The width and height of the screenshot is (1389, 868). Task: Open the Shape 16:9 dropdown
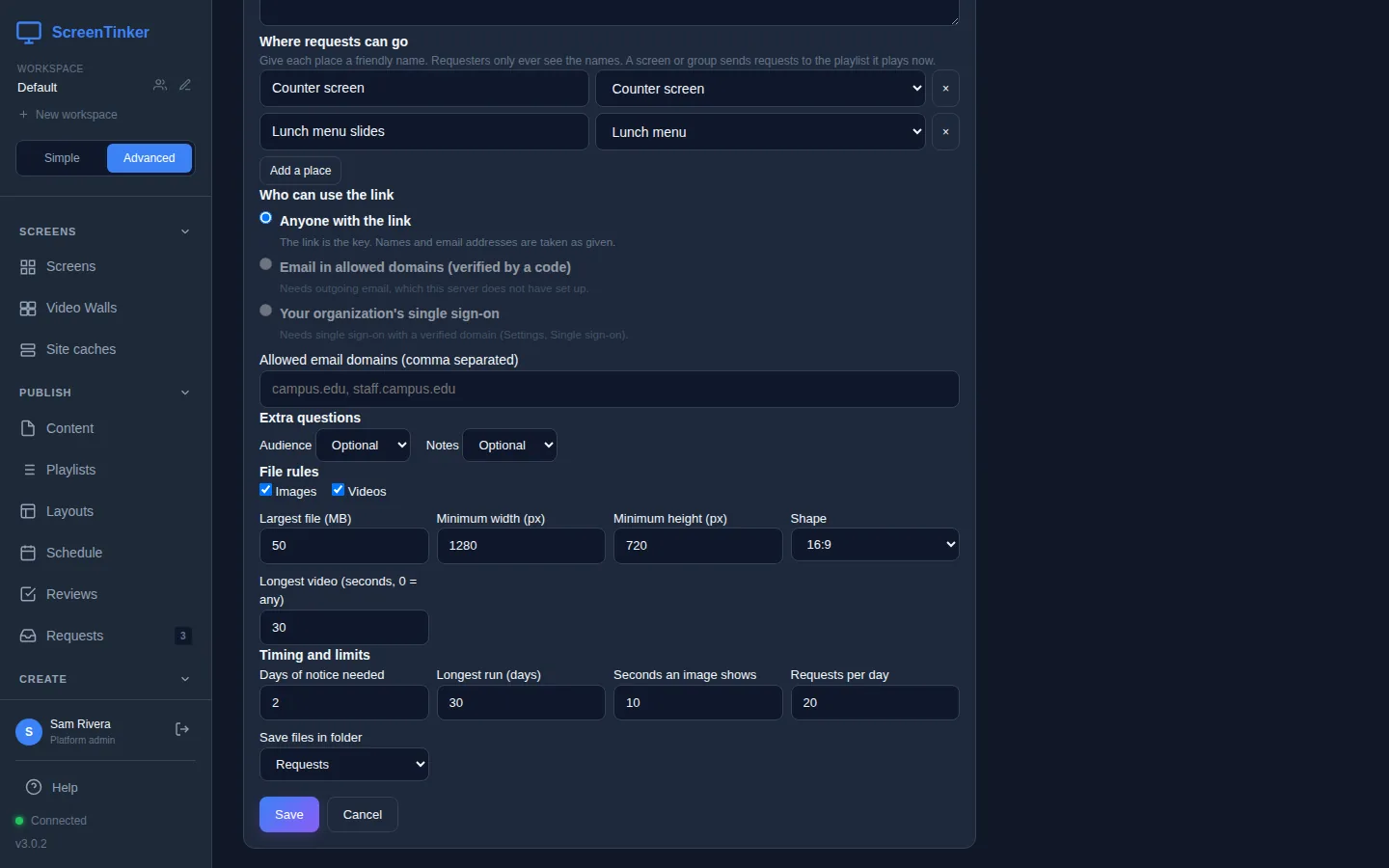click(x=875, y=545)
